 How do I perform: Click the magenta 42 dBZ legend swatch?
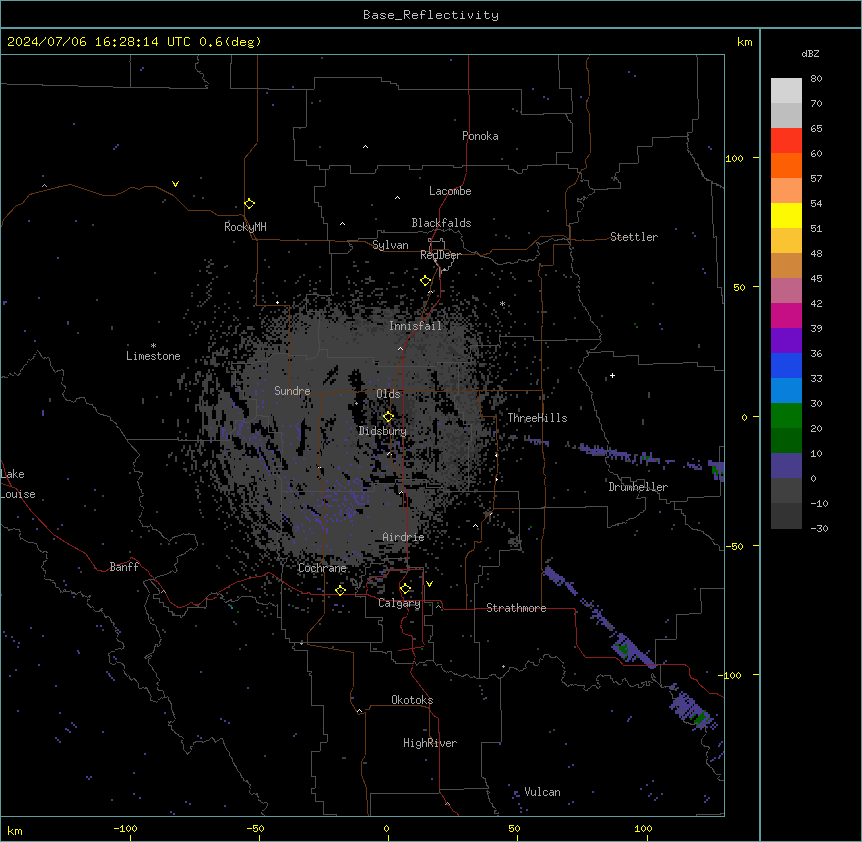(x=786, y=316)
